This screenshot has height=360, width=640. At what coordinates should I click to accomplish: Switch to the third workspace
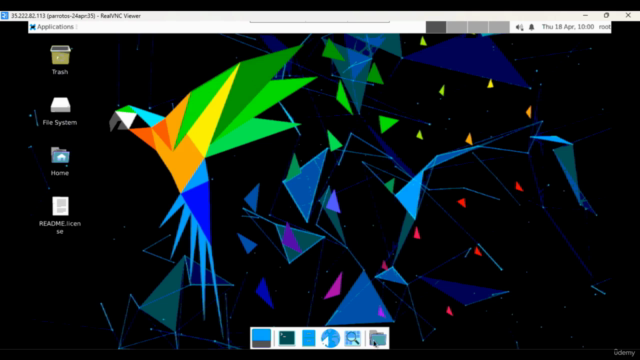point(478,27)
